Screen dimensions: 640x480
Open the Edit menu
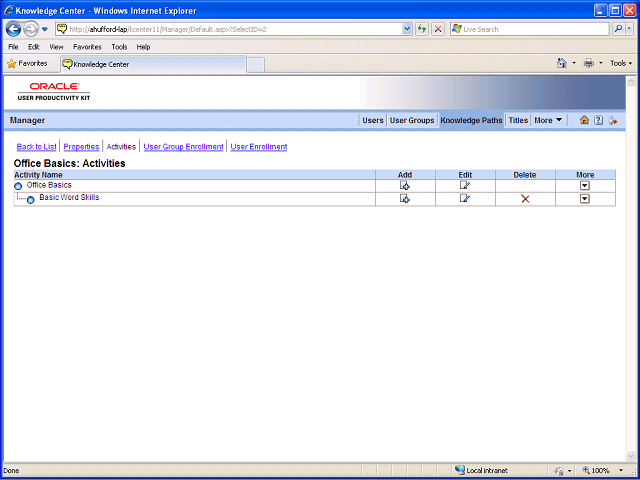(33, 47)
